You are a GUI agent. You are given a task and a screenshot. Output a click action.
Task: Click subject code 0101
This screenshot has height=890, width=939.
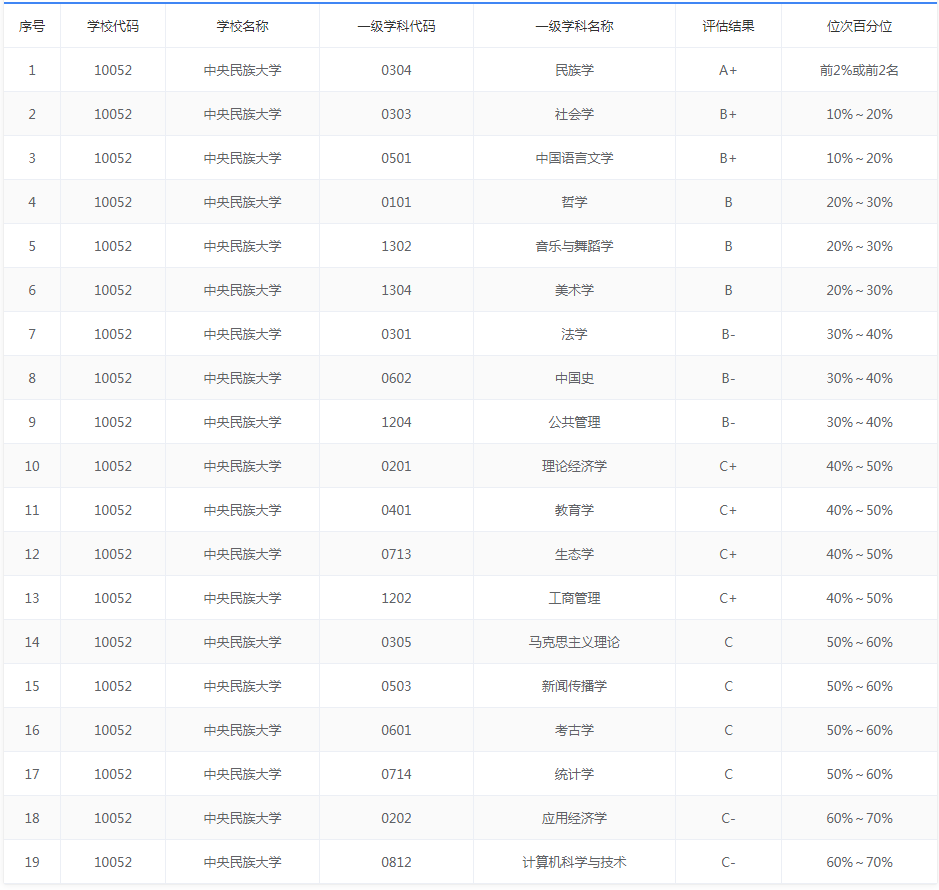click(396, 202)
